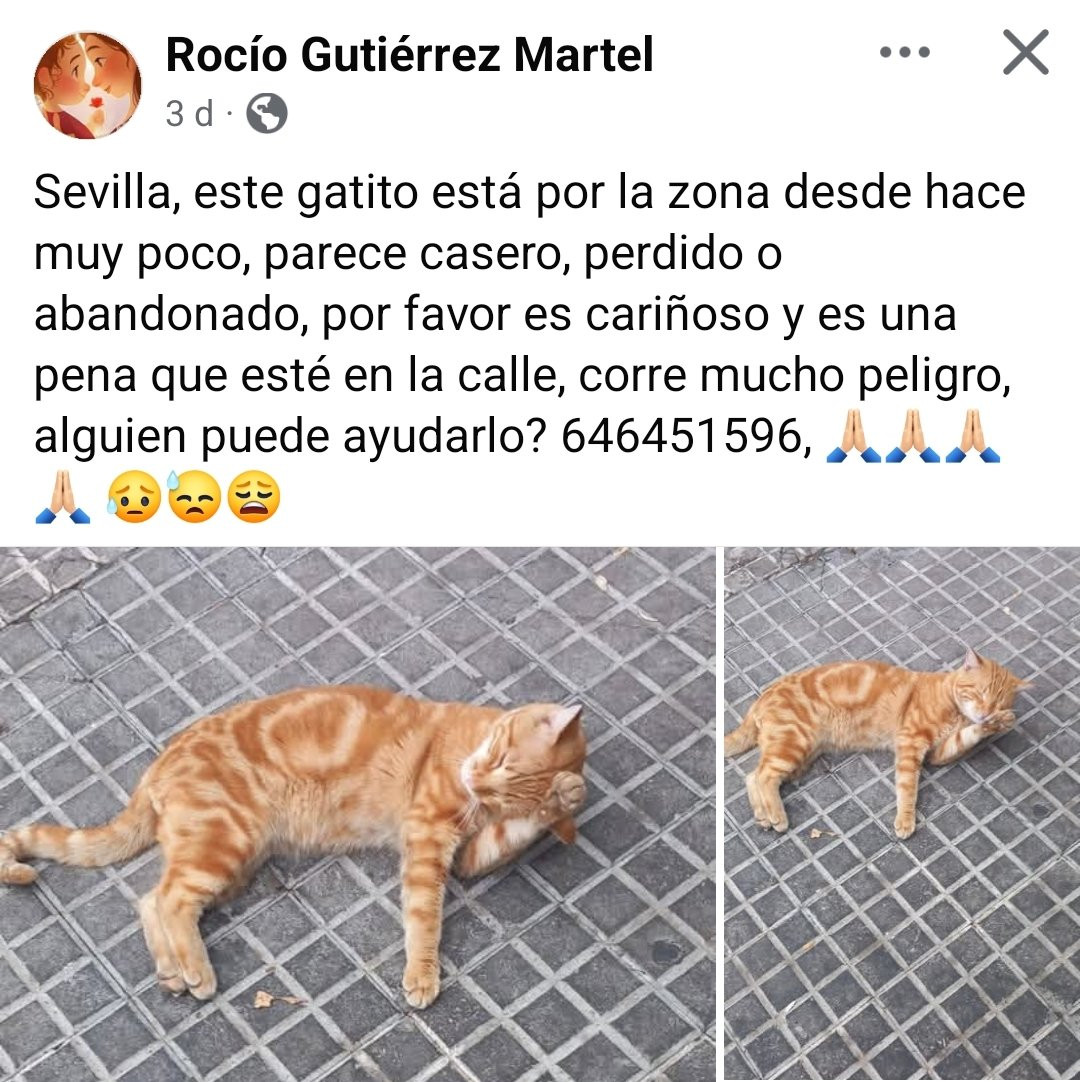Visit the Rocío Gutiérrez Martel profile name link
The width and height of the screenshot is (1080, 1082).
[409, 55]
